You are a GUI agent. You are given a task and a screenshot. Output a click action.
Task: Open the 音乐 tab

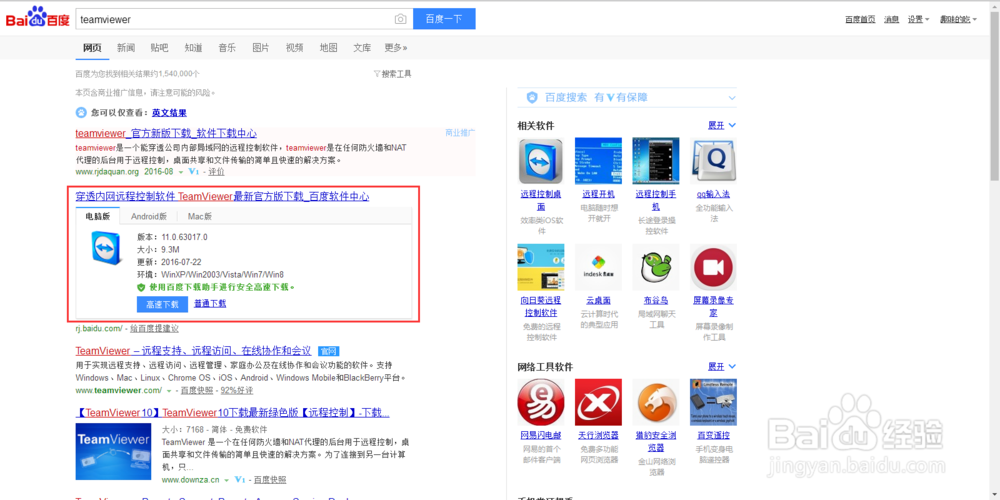(x=227, y=48)
